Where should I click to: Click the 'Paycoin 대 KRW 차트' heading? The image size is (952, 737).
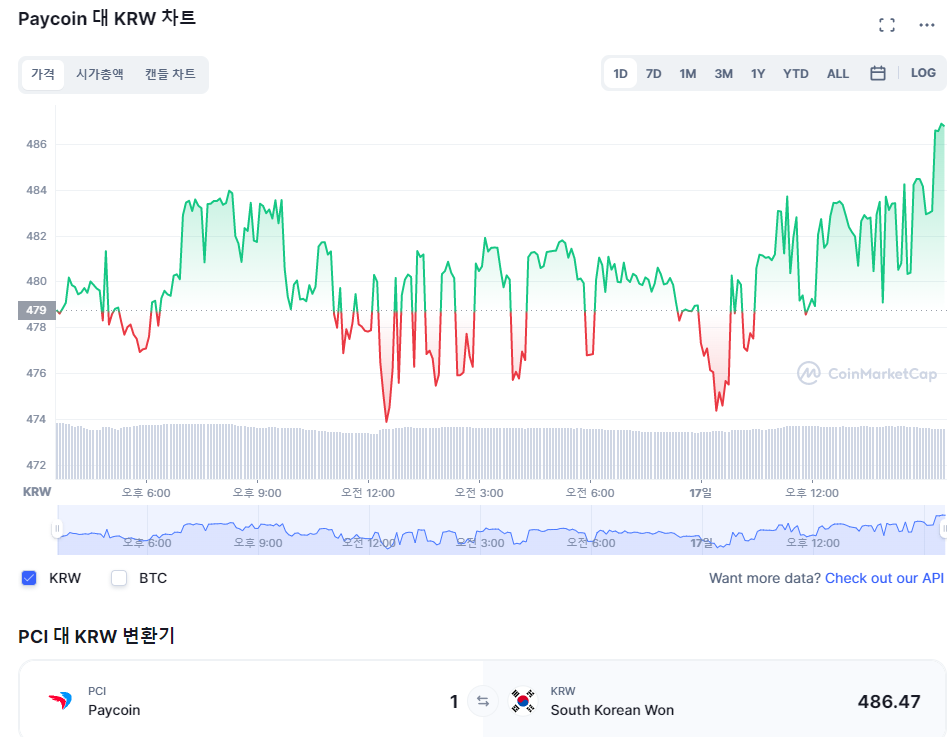pyautogui.click(x=107, y=18)
